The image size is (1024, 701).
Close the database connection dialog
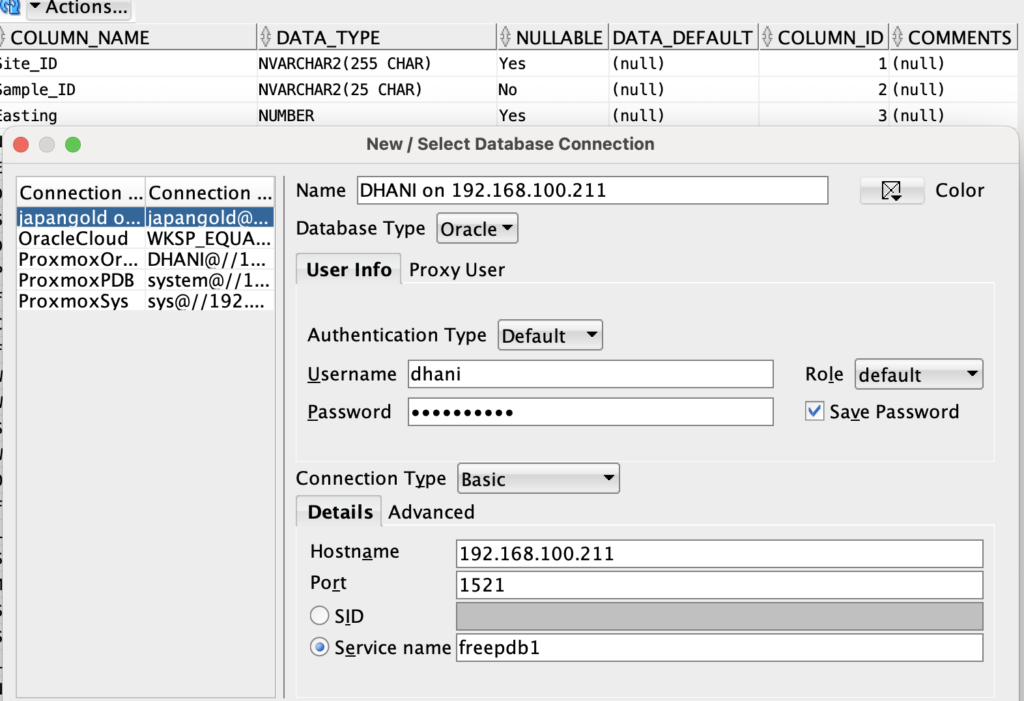(x=21, y=144)
